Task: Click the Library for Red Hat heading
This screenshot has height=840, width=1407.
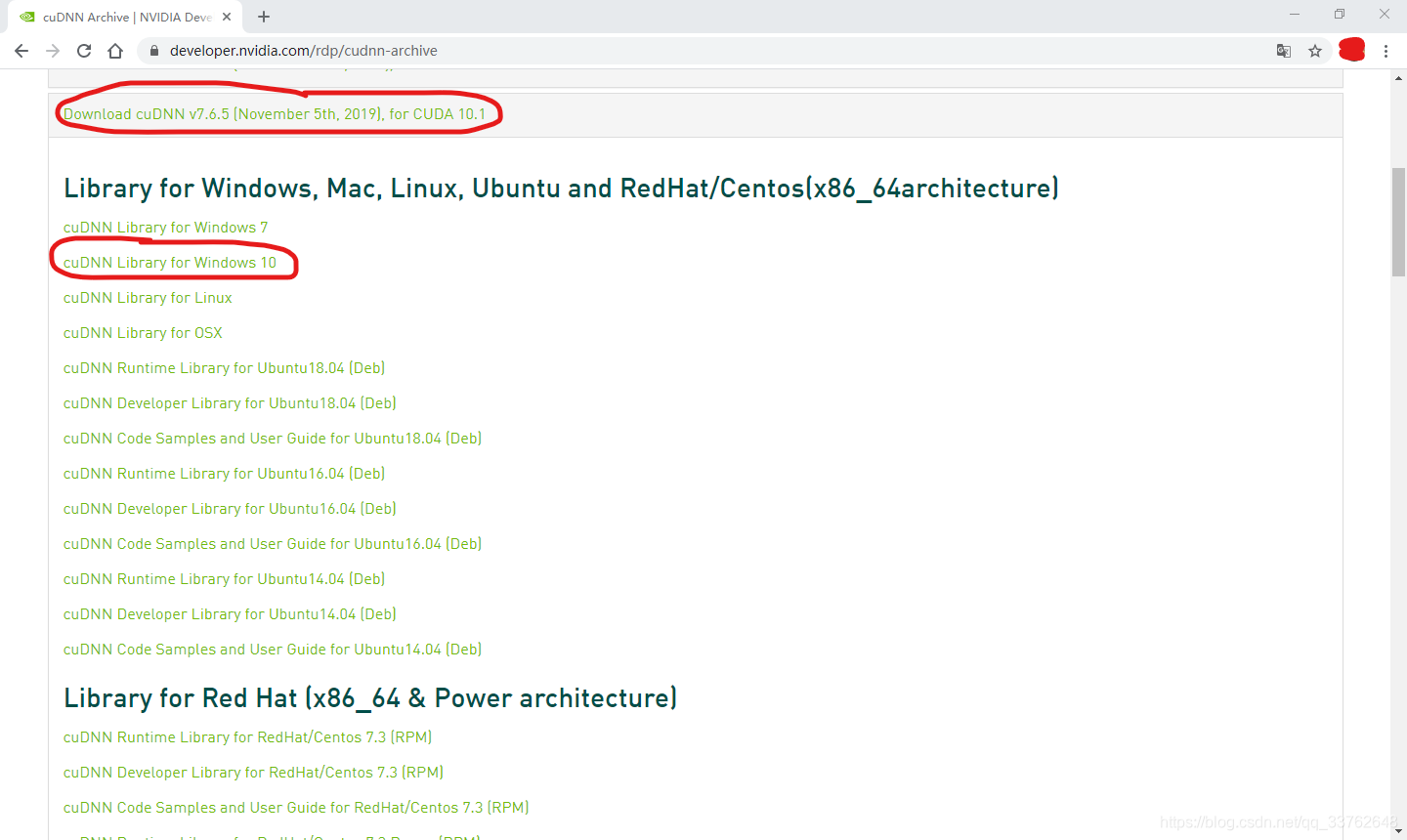Action: 370,697
